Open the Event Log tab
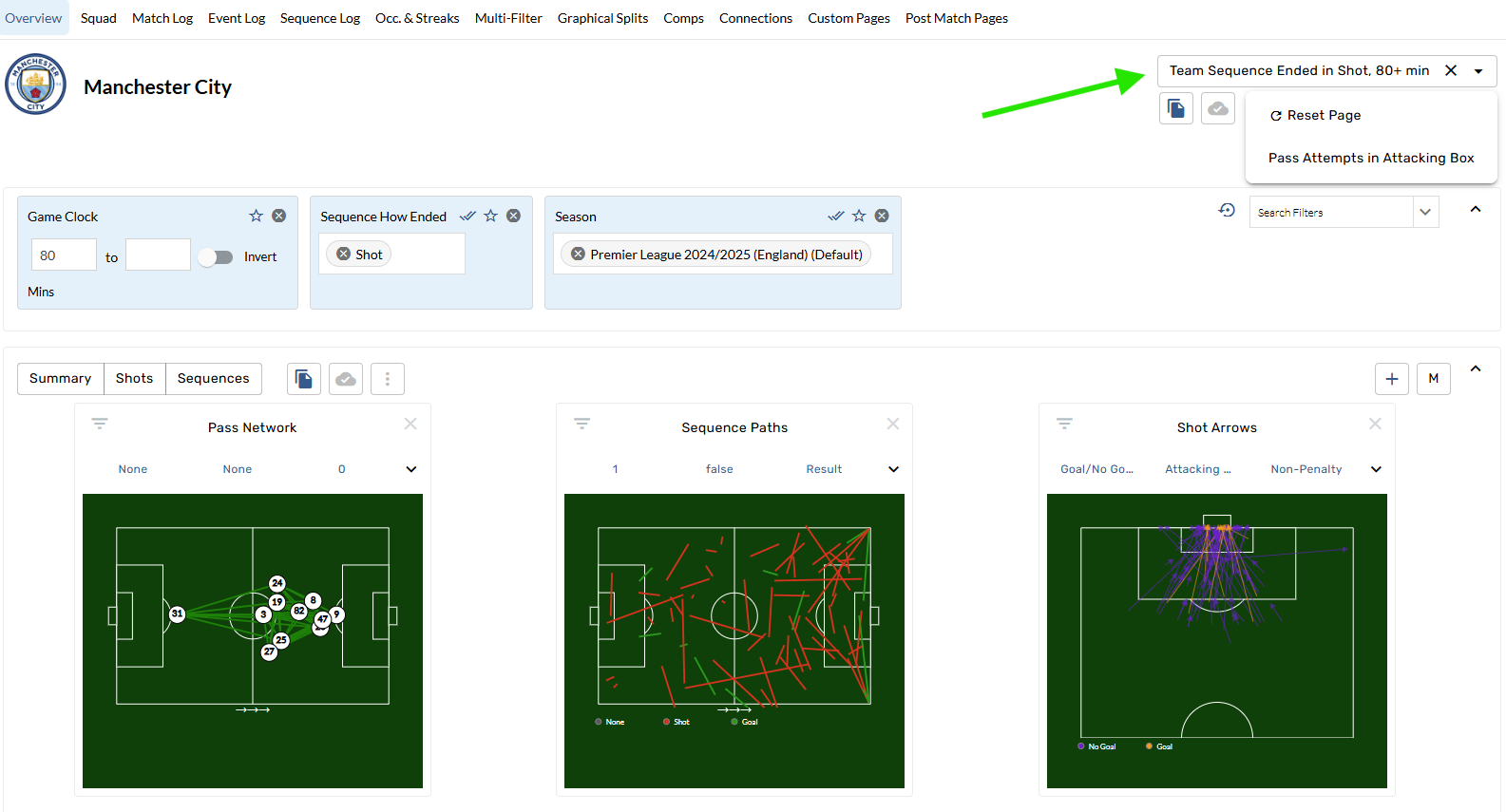Screen dimensions: 1506x812 [237, 18]
